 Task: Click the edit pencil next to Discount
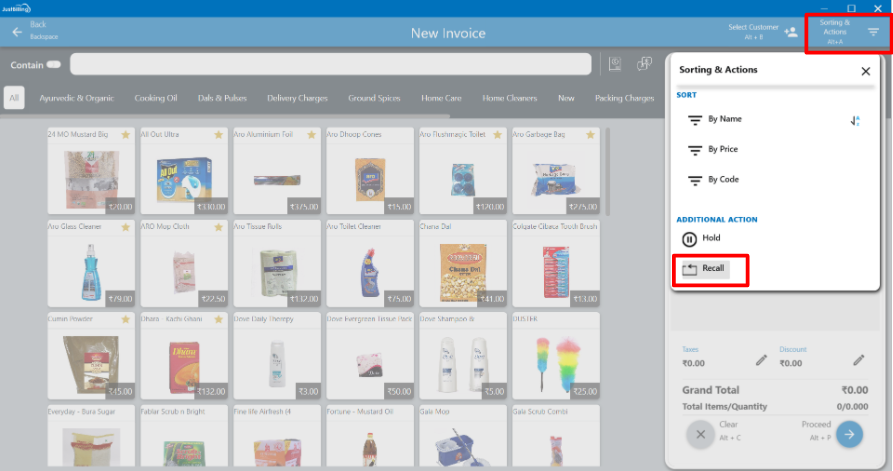pyautogui.click(x=858, y=360)
